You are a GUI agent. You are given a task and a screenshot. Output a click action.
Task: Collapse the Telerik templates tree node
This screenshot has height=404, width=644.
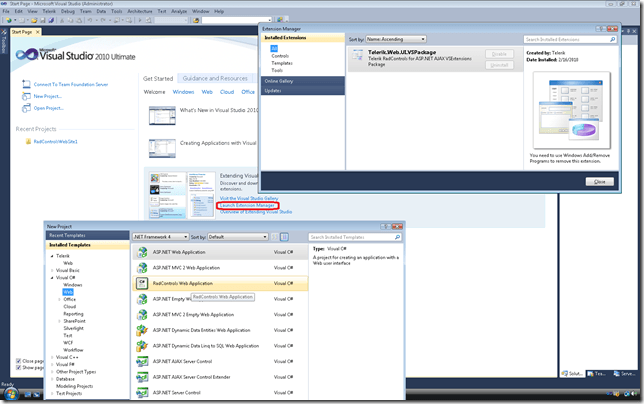pyautogui.click(x=52, y=256)
